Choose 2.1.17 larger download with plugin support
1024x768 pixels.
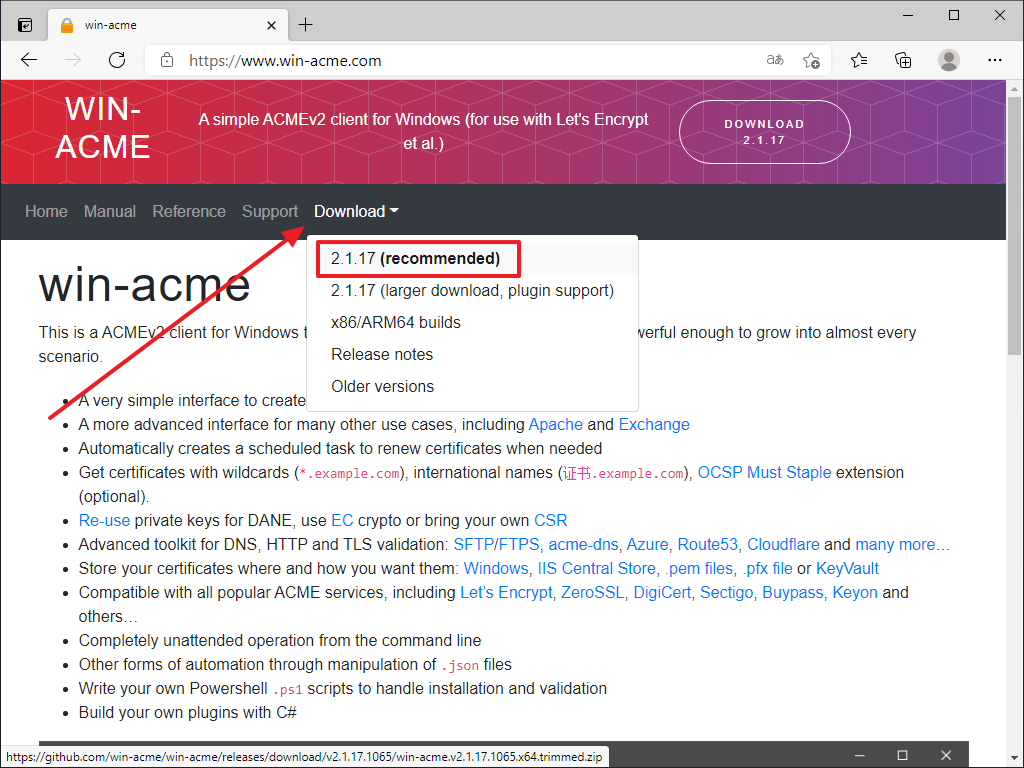click(x=472, y=291)
